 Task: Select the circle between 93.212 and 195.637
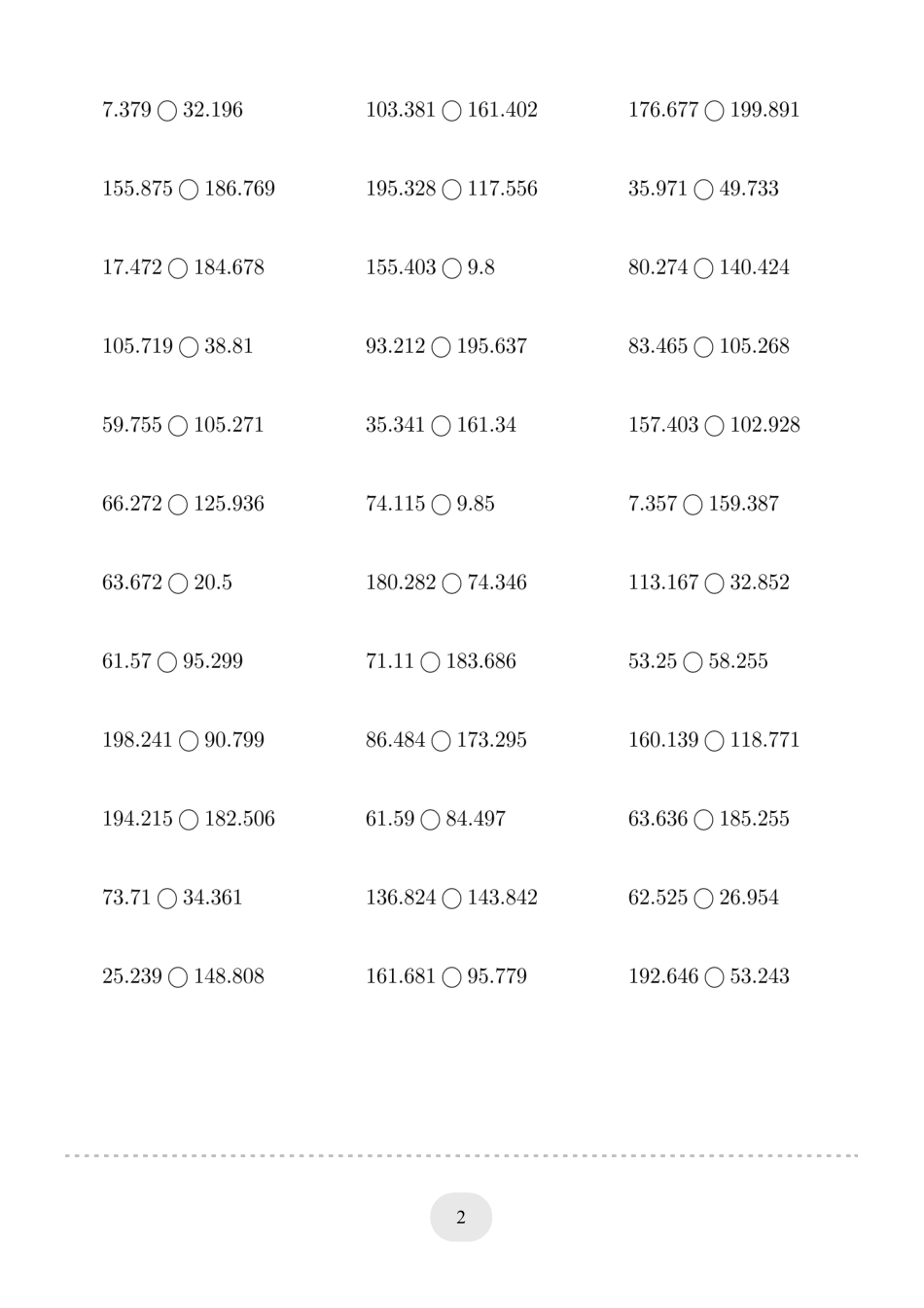click(x=441, y=347)
